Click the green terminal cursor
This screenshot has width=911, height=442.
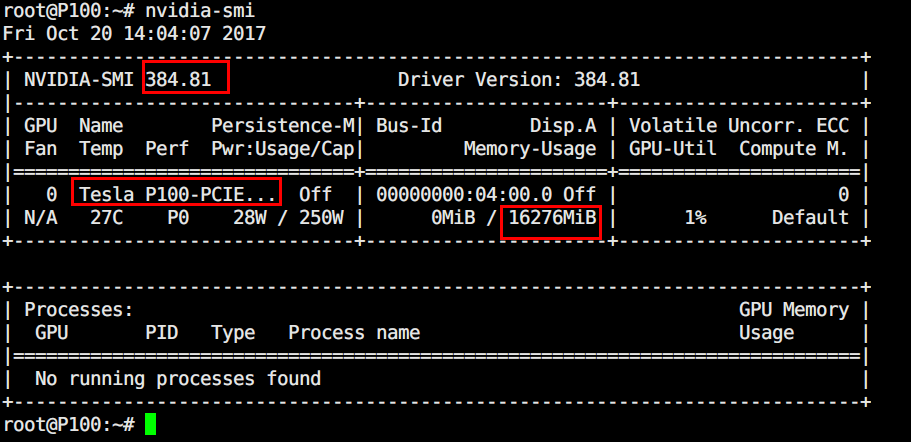[150, 424]
